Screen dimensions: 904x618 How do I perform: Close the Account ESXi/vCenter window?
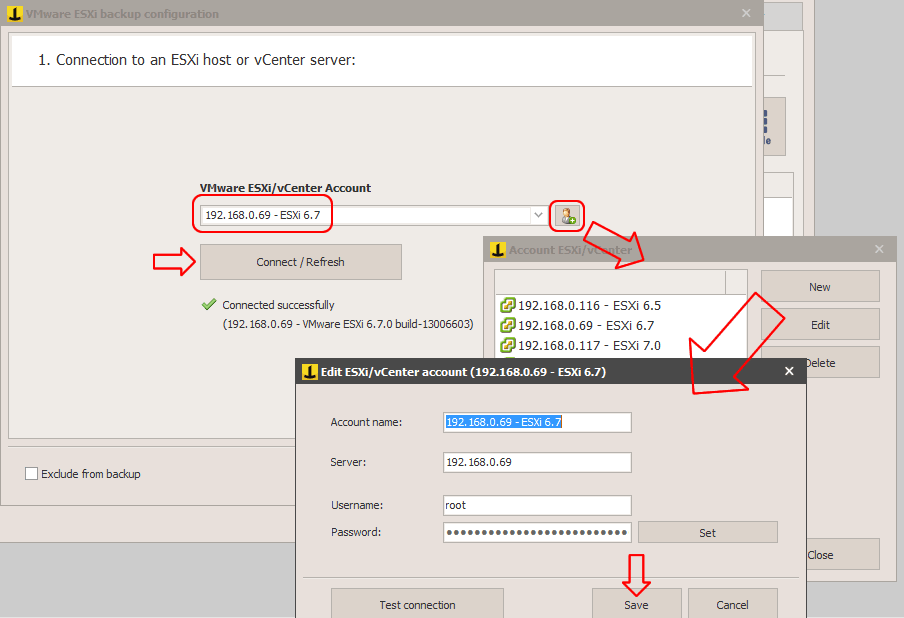(x=879, y=249)
